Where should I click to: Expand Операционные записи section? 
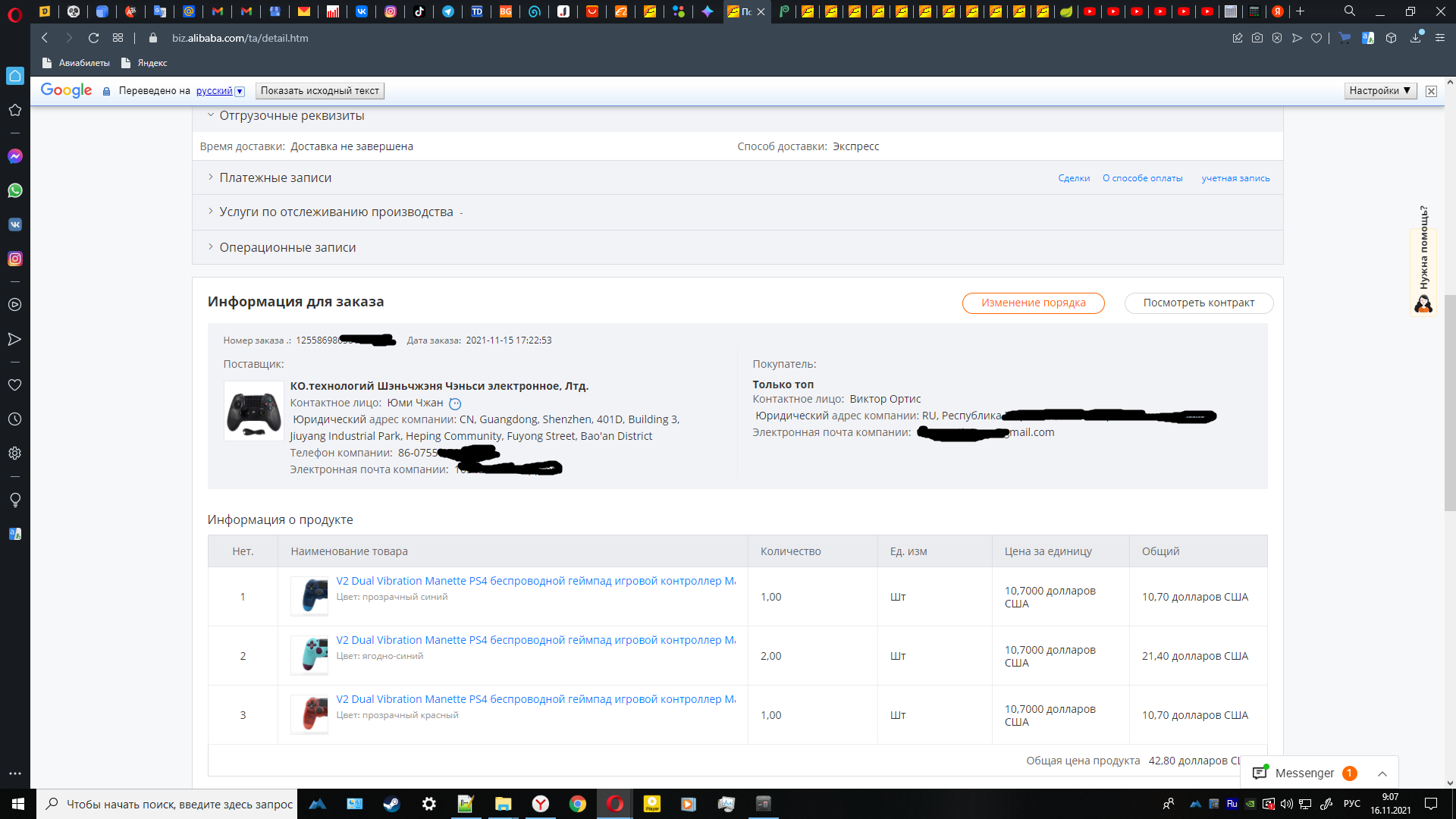[x=287, y=247]
